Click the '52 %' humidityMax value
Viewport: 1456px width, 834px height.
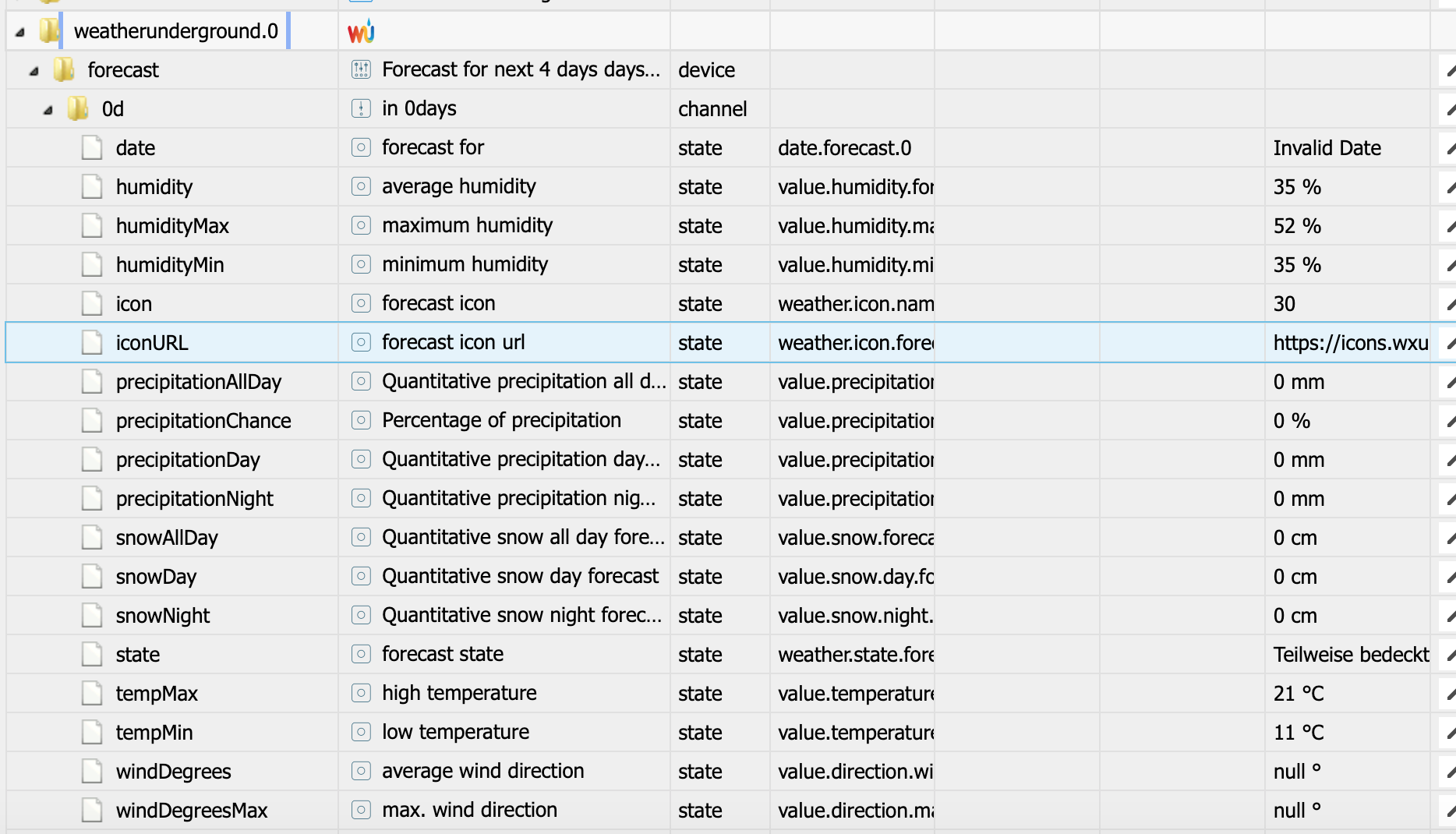click(1297, 226)
